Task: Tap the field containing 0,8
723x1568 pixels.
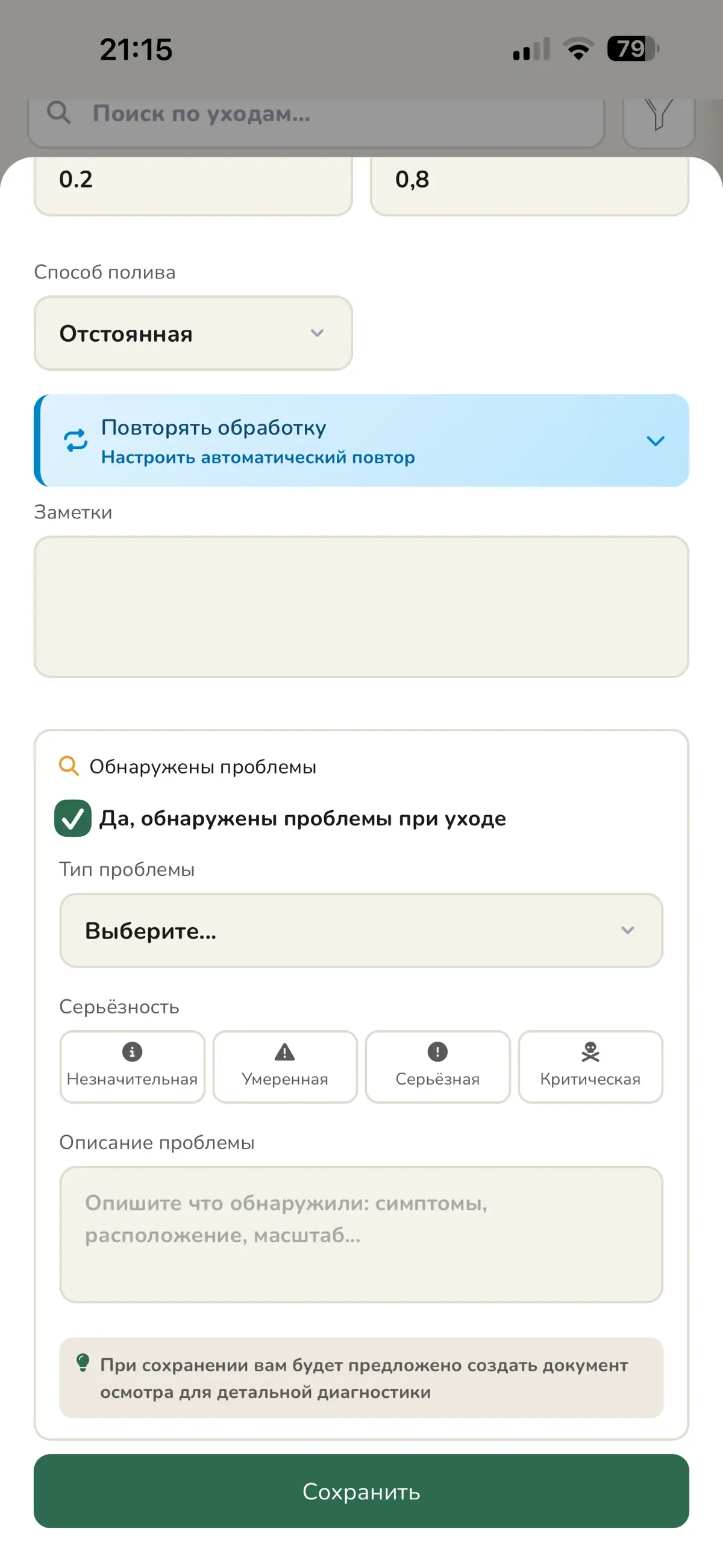Action: pyautogui.click(x=530, y=183)
